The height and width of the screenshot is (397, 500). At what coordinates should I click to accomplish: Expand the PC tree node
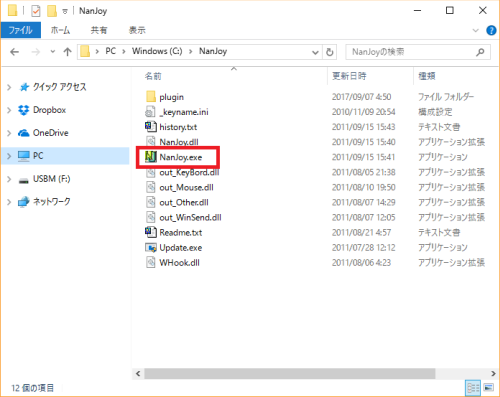9,156
